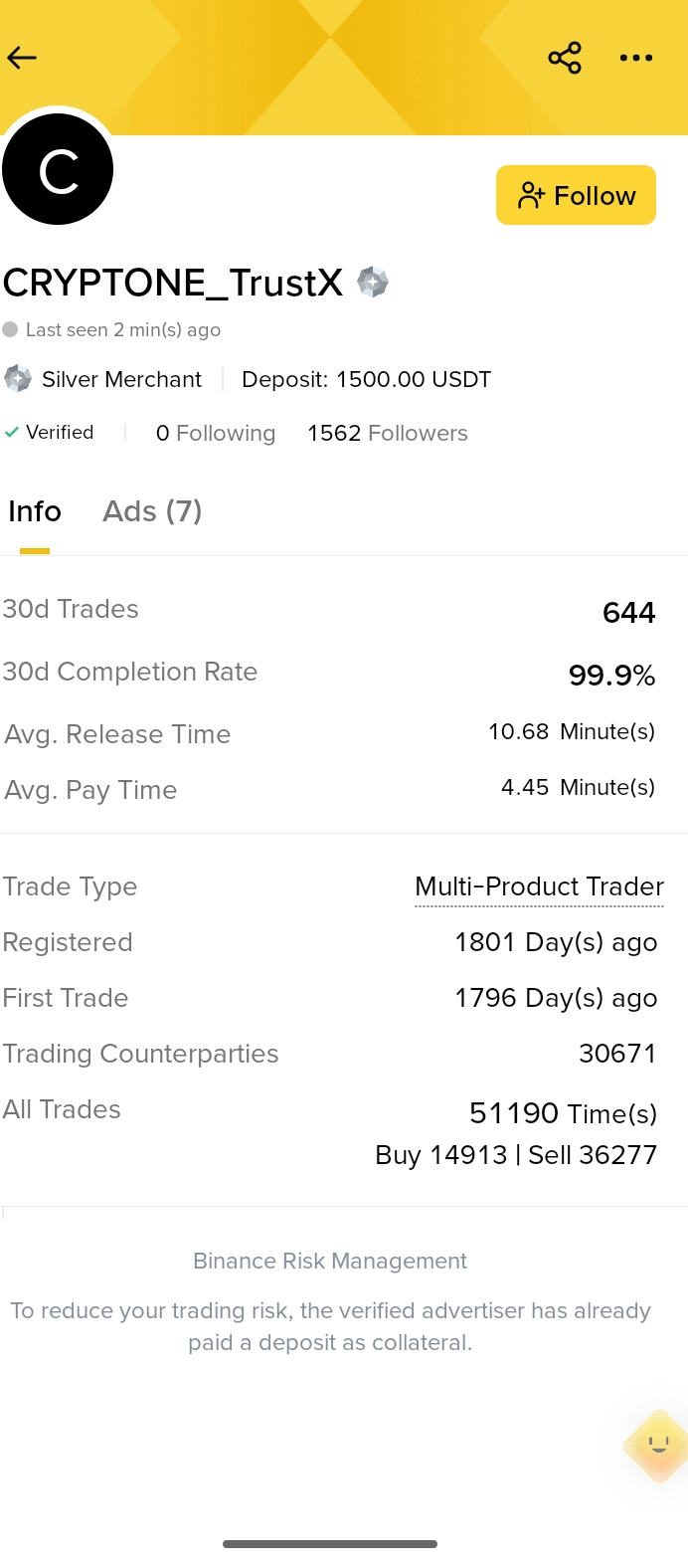Screen dimensions: 688x1568
Task: Follow CRYPTONE_TrustX with the yellow button
Action: click(x=576, y=195)
